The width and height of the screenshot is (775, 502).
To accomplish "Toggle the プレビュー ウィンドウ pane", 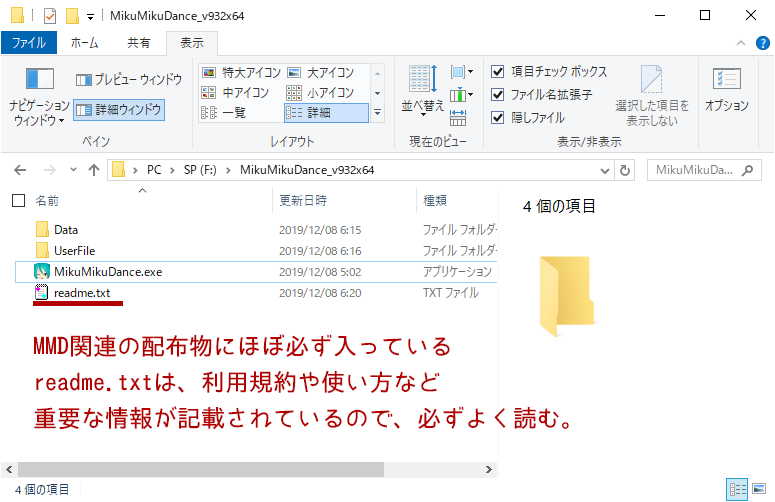I will [129, 79].
